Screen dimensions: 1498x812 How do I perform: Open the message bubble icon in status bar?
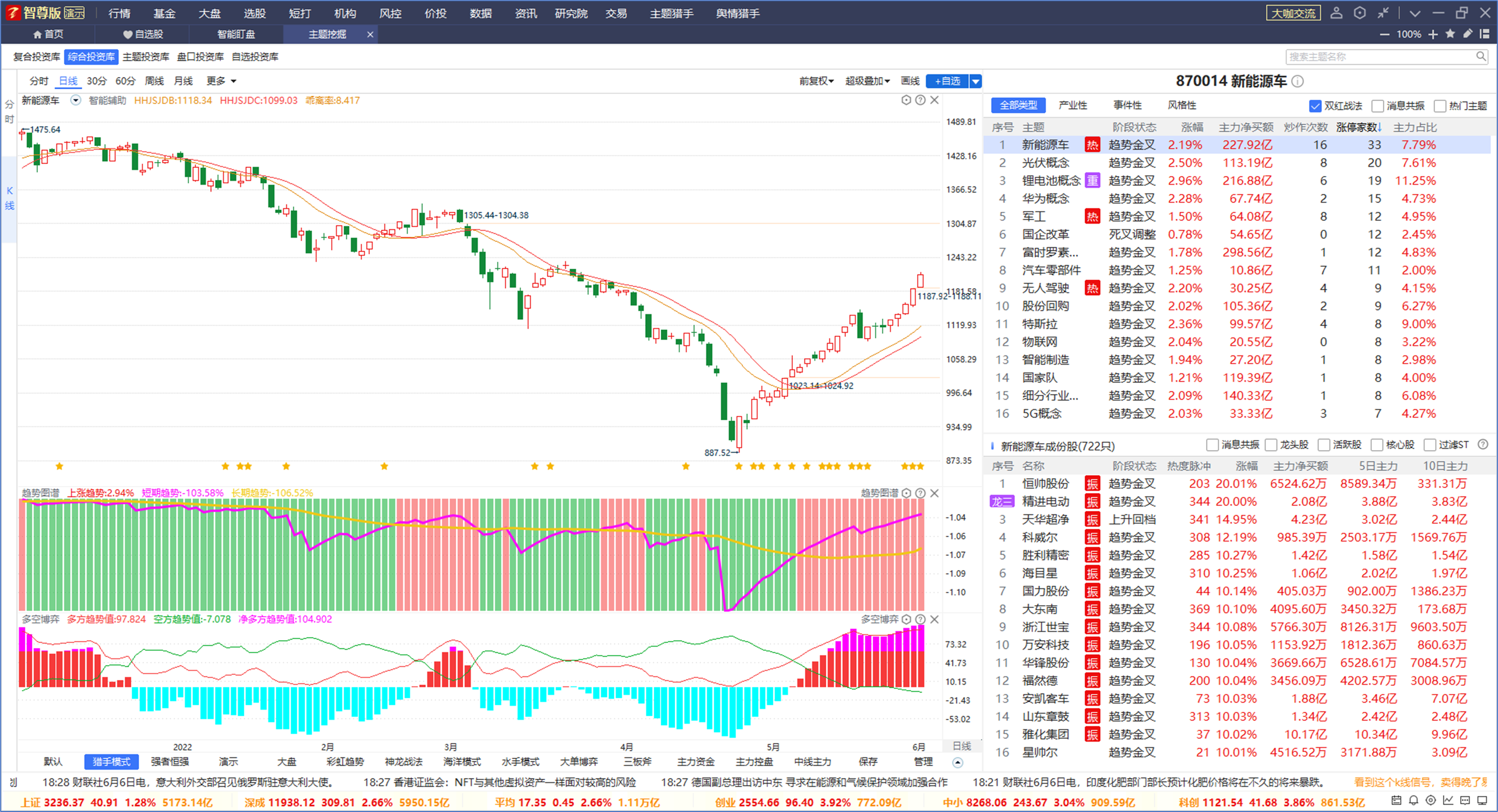tap(1466, 801)
